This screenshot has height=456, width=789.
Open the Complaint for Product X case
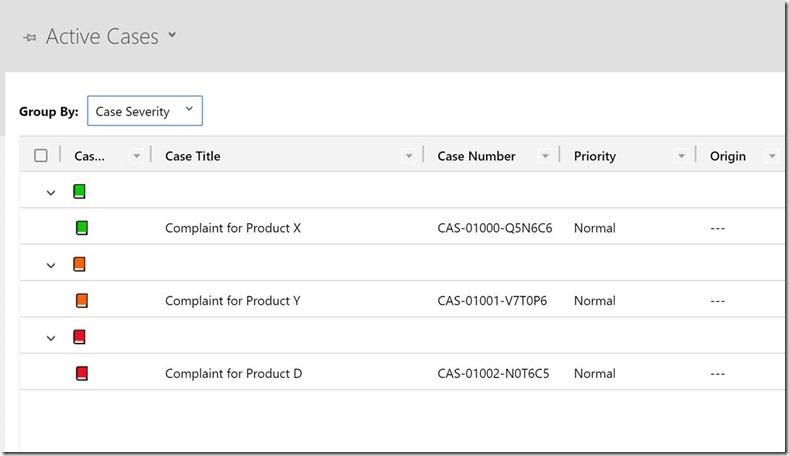point(233,228)
